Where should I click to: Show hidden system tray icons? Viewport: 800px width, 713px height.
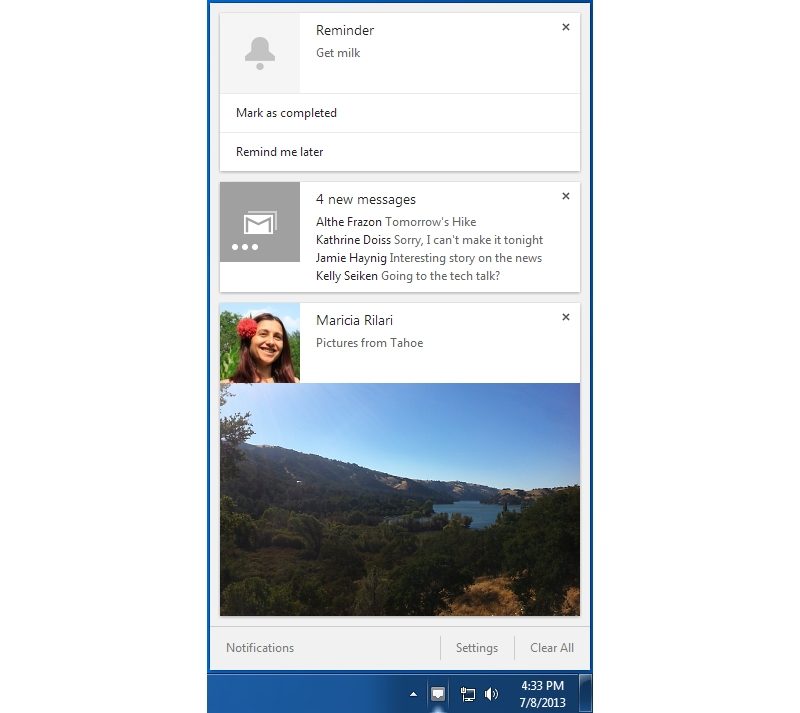(413, 693)
